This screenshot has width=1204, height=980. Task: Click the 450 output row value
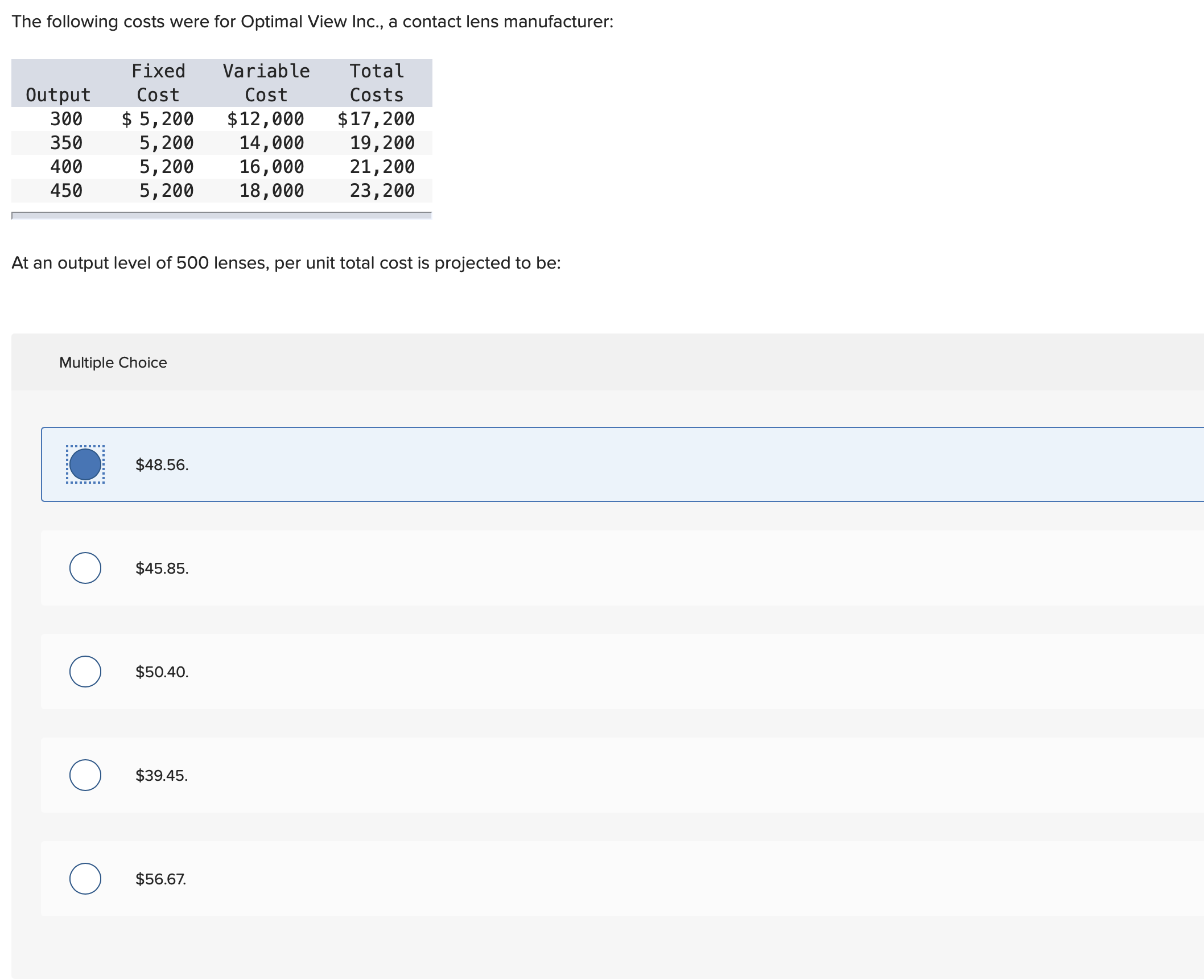click(x=66, y=191)
